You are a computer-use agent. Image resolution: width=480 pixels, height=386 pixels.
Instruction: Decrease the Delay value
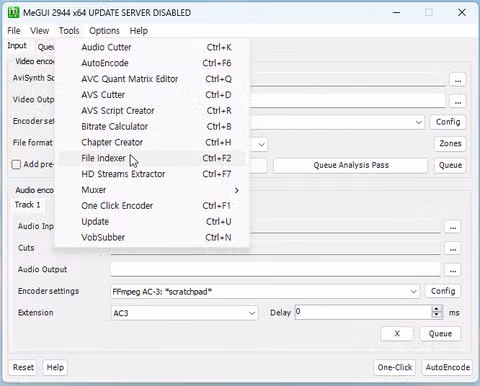(x=436, y=315)
